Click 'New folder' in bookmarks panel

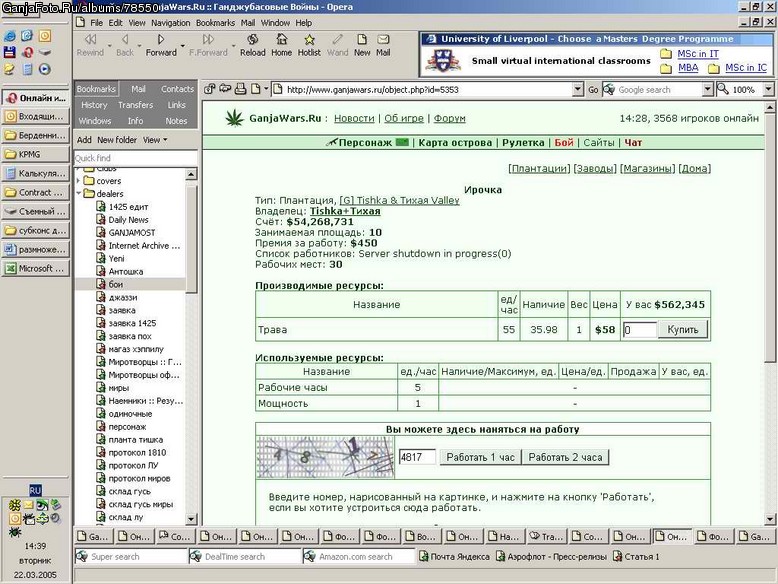pos(117,140)
